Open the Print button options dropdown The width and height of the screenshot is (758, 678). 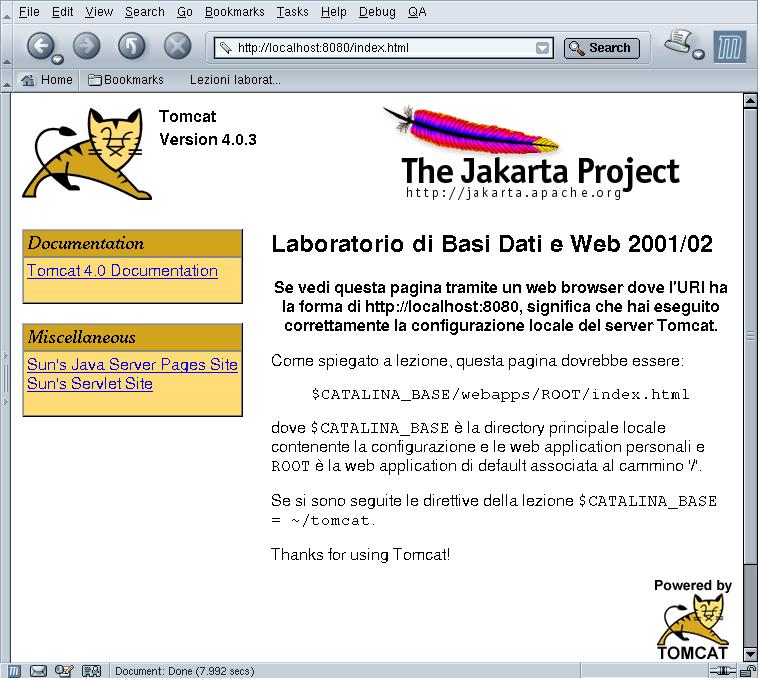[698, 55]
